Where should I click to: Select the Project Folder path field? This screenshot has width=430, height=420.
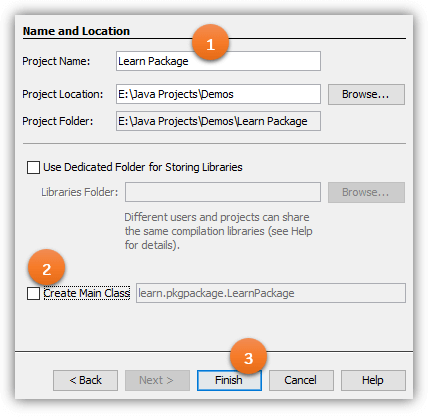click(218, 121)
